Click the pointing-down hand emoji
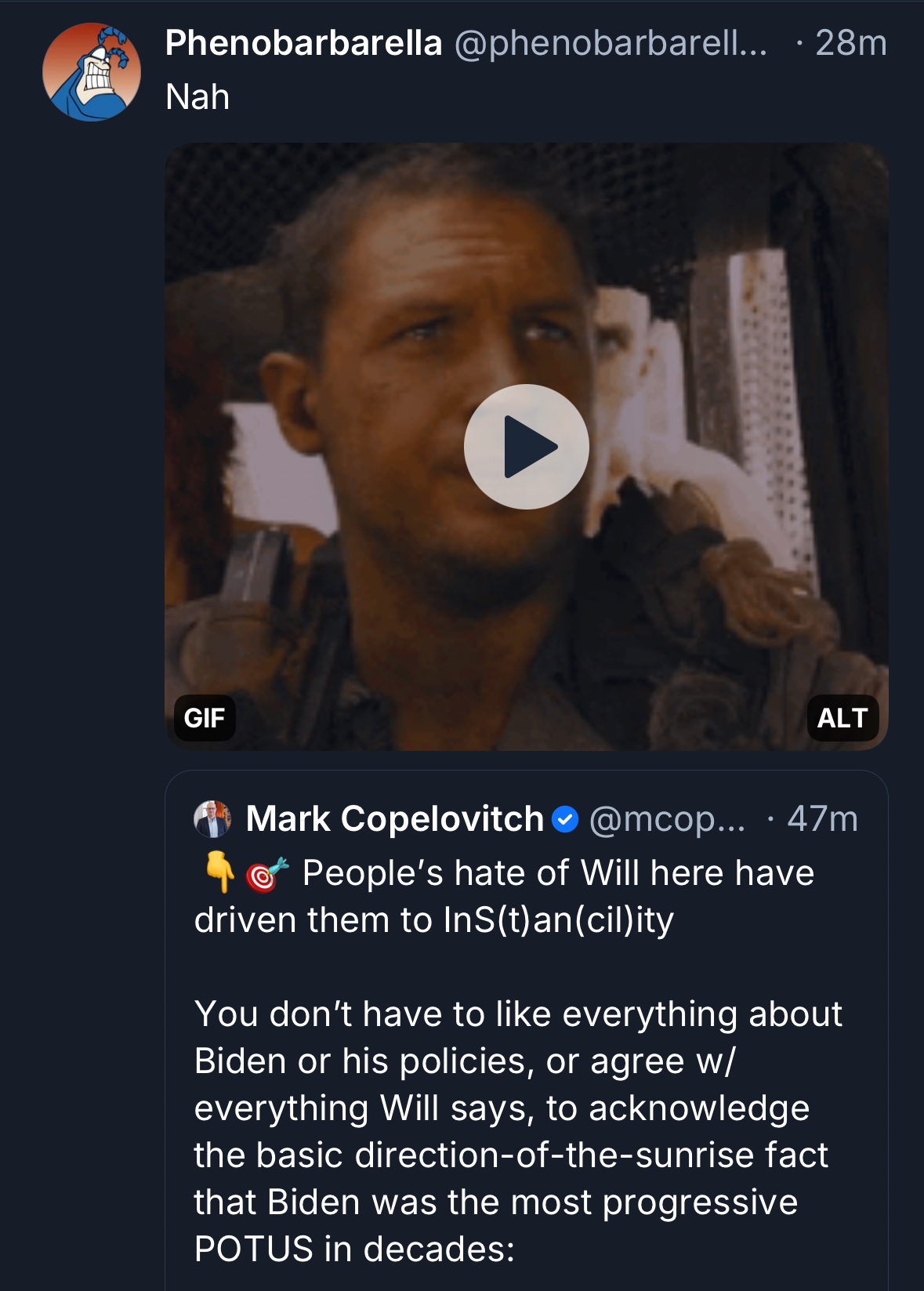 (219, 872)
